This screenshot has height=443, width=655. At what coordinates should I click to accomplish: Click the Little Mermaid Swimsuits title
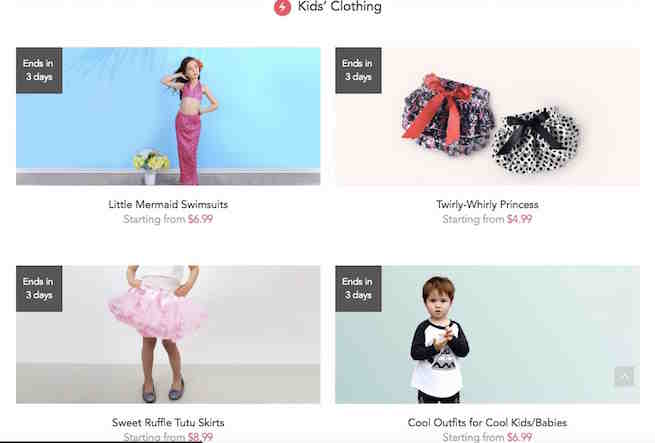[x=168, y=204]
